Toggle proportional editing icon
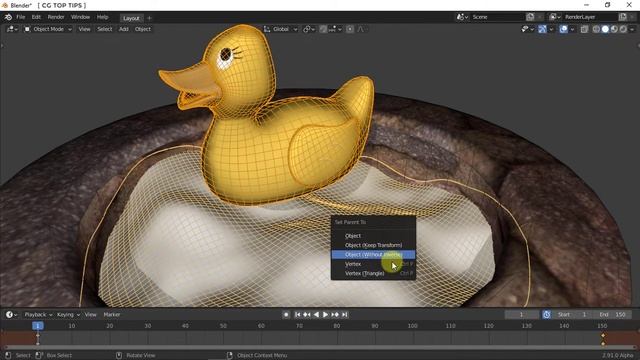640x360 pixels. coord(350,29)
